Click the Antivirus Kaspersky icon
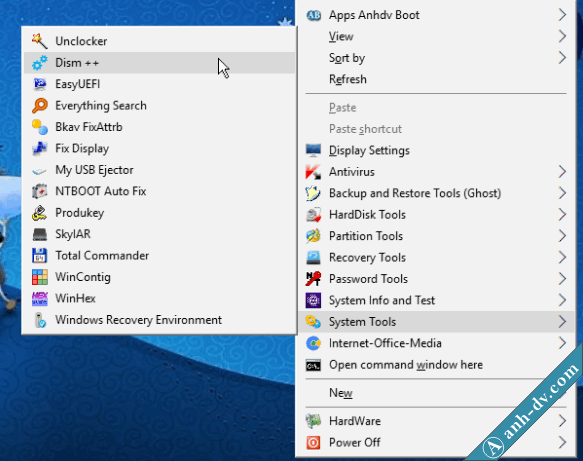This screenshot has width=583, height=461. tap(313, 172)
